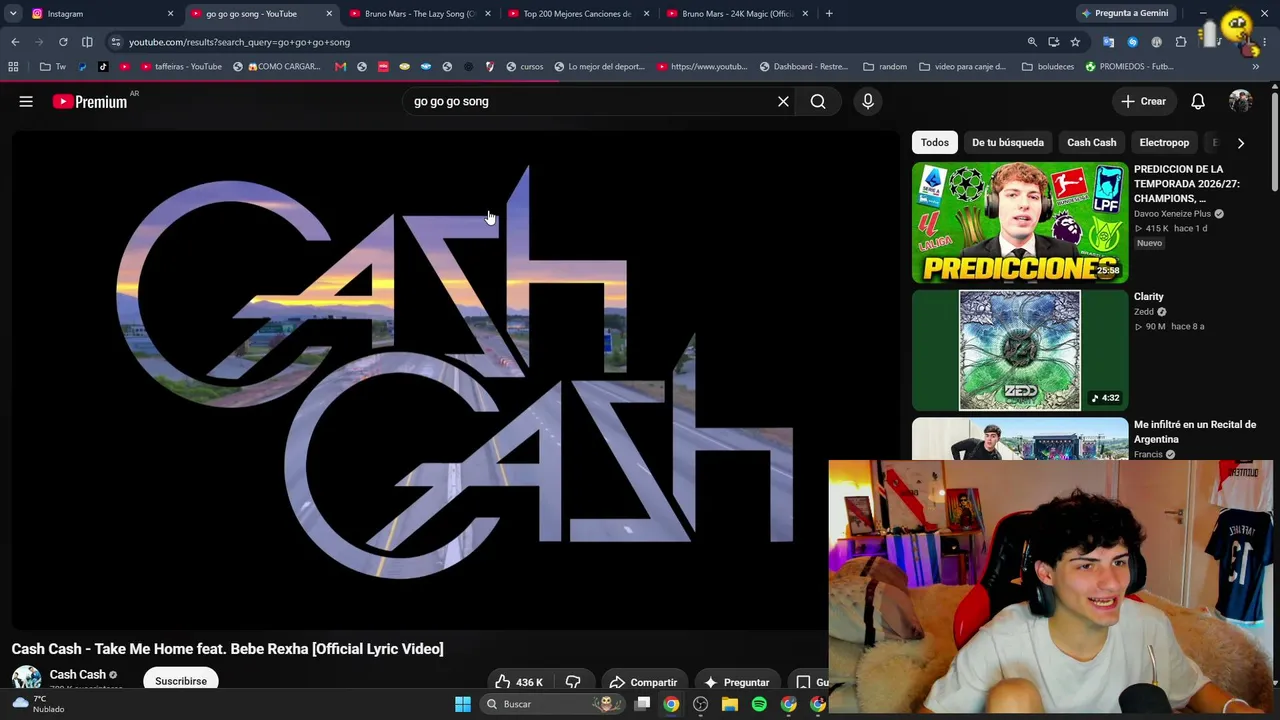Close the Top 200 Mejores Canciones tab
1280x720 pixels.
(646, 14)
